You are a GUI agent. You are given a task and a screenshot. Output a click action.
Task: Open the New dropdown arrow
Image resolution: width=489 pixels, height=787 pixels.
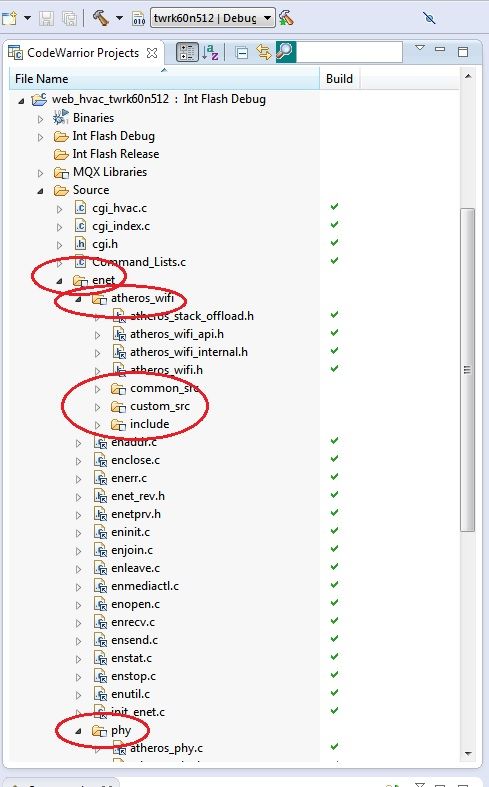(28, 19)
